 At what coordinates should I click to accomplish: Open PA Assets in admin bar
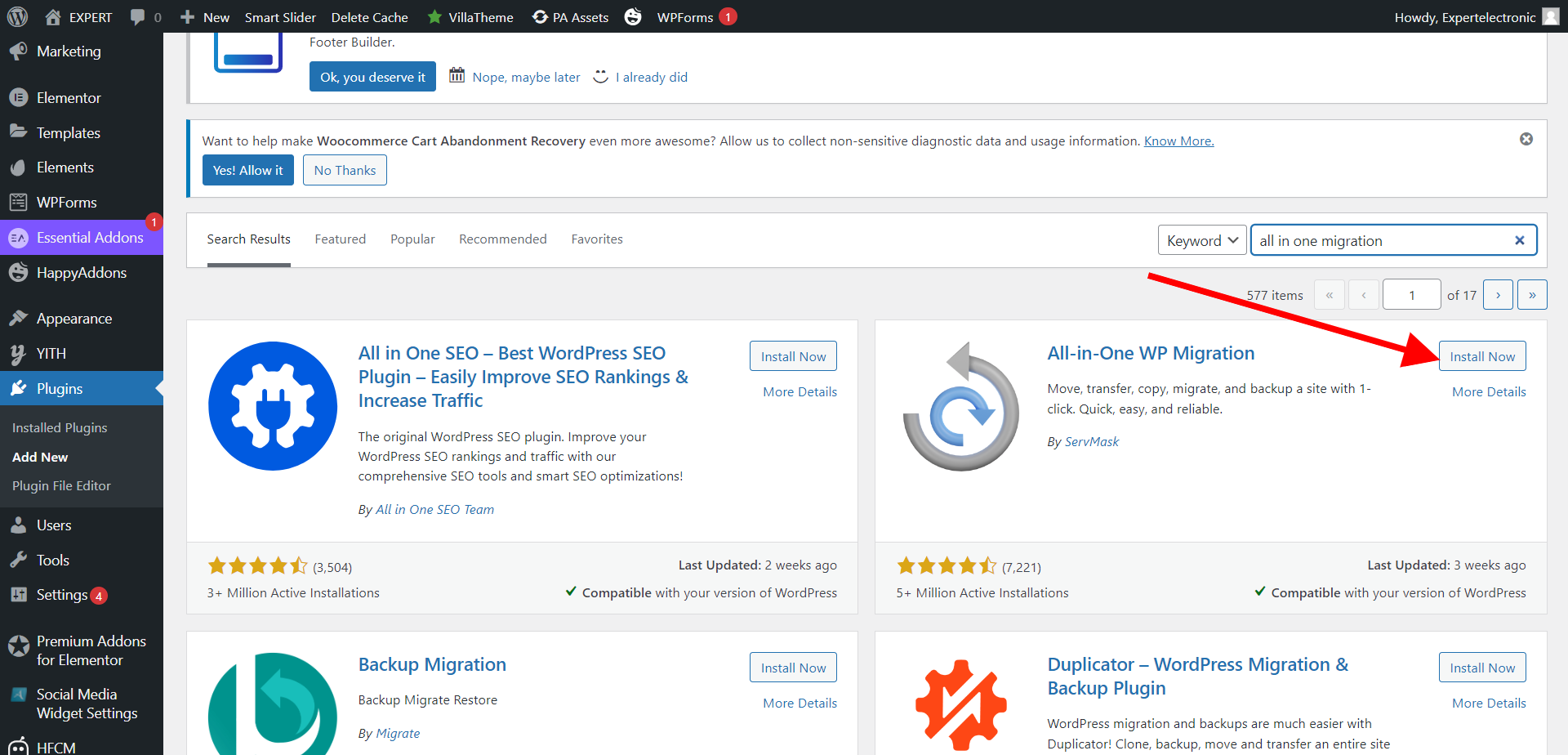coord(570,17)
